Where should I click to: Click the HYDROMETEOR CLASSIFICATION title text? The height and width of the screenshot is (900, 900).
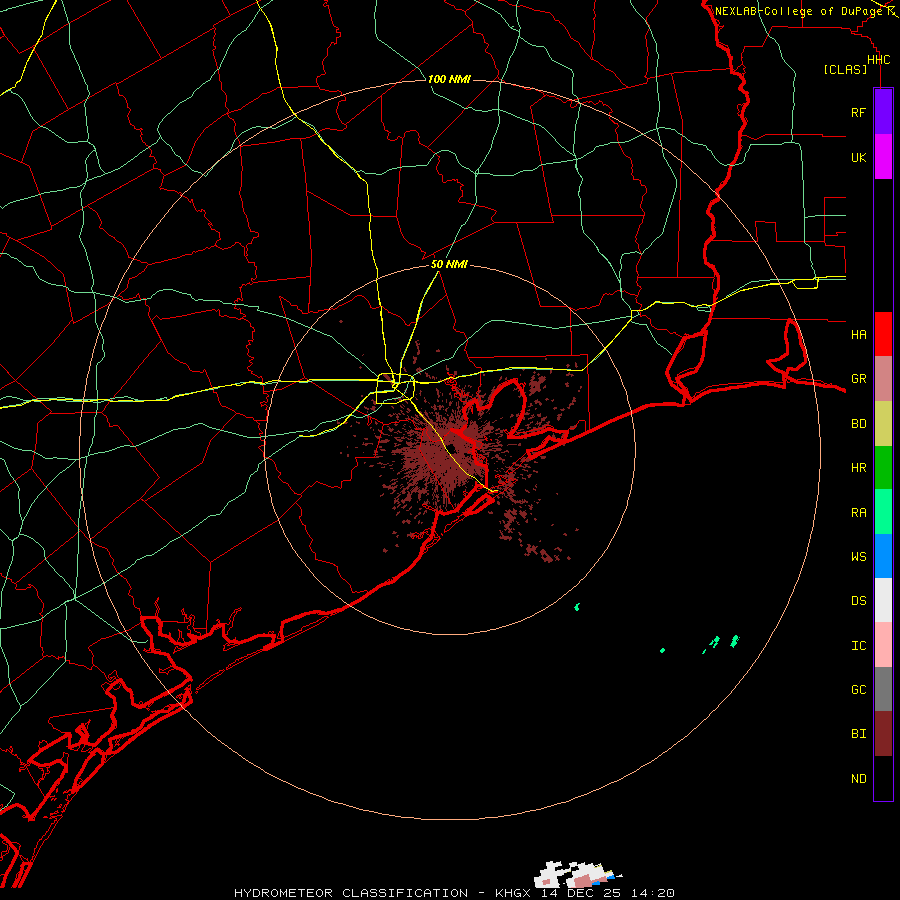351,893
